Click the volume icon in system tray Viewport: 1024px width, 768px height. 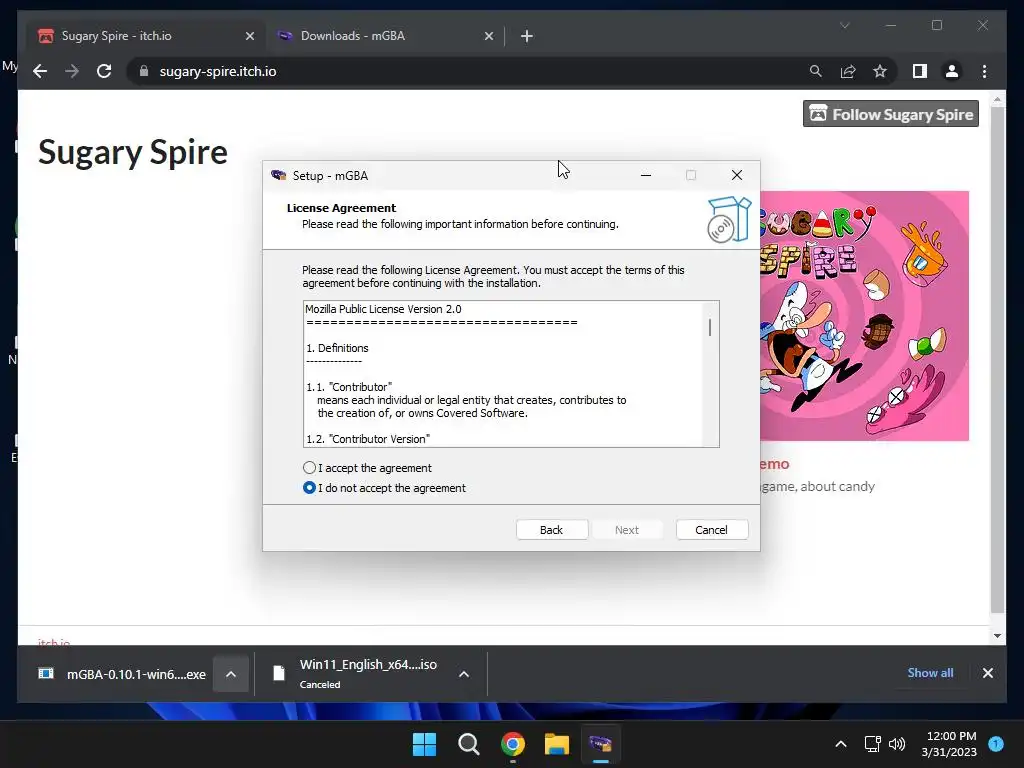pyautogui.click(x=897, y=744)
